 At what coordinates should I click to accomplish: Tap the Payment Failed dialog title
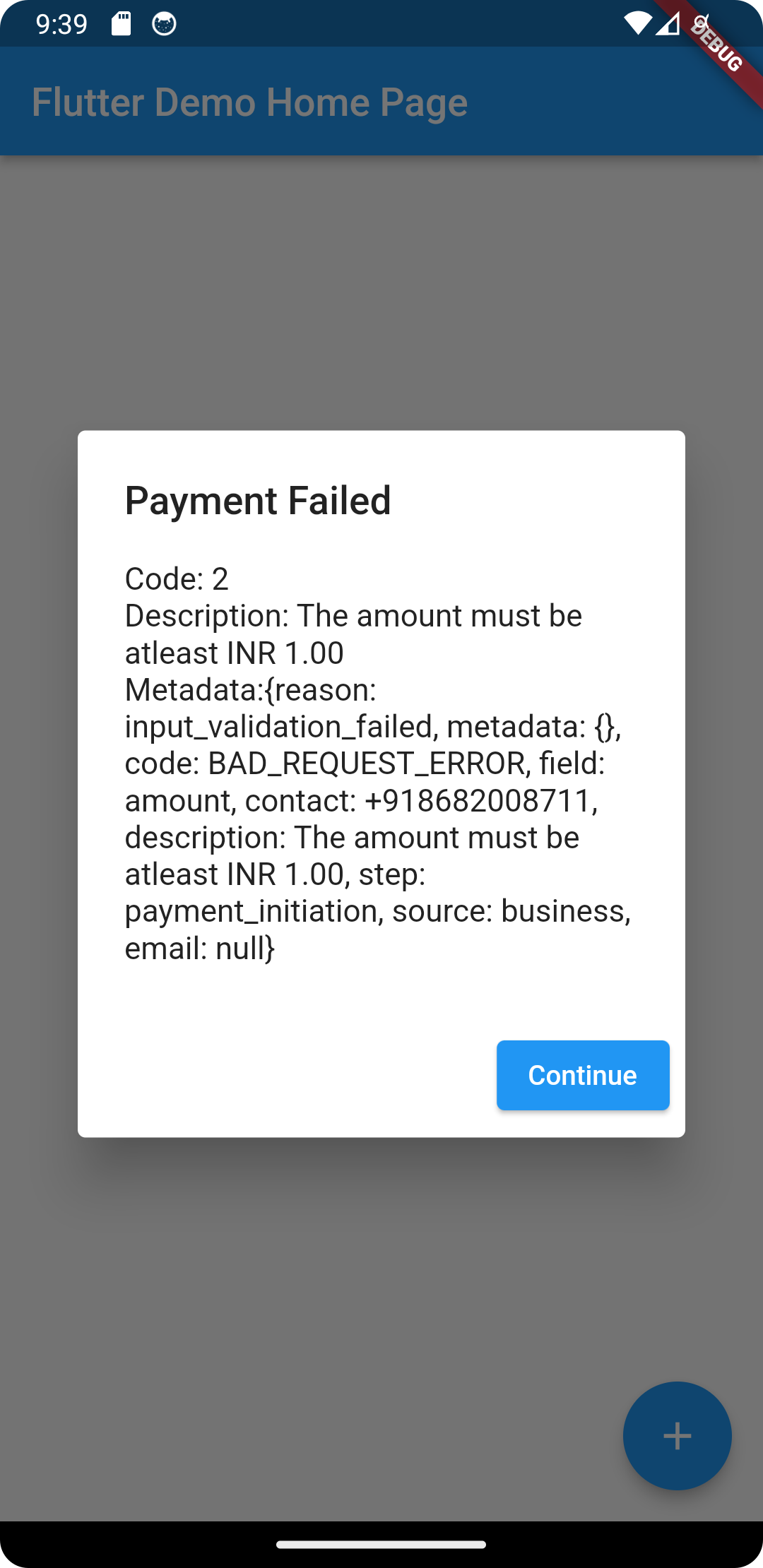259,500
